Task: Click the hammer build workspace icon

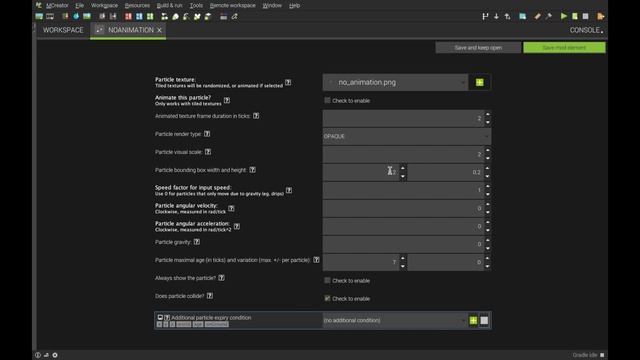Action: coord(549,16)
